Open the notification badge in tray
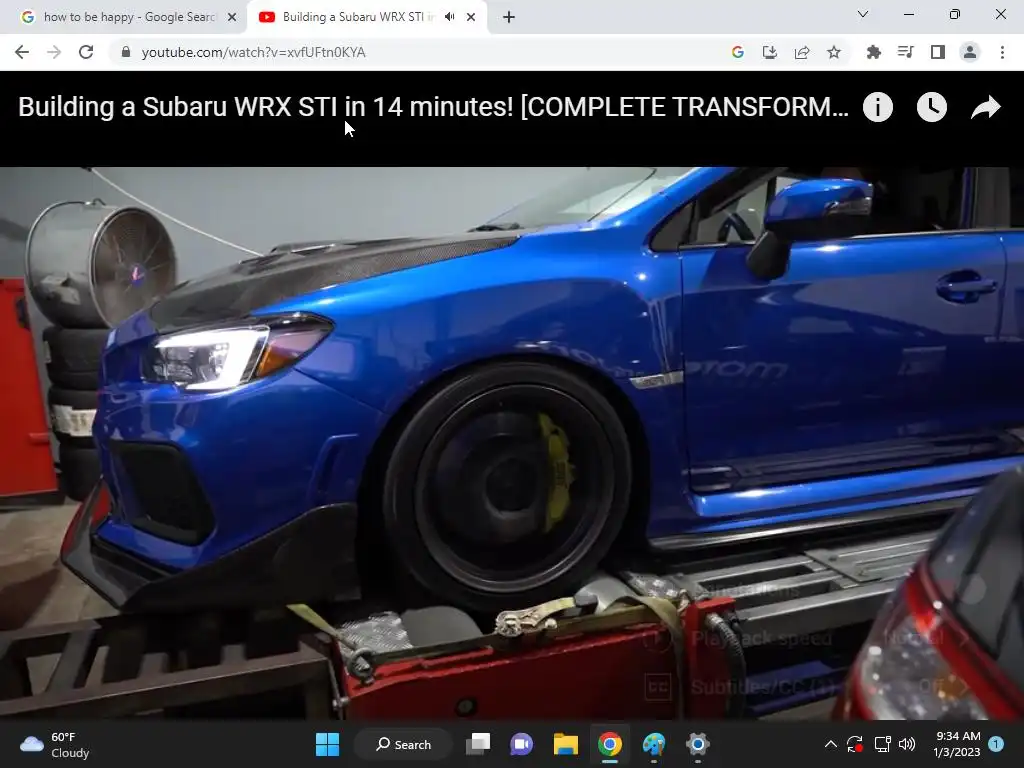The height and width of the screenshot is (768, 1024). tap(996, 744)
